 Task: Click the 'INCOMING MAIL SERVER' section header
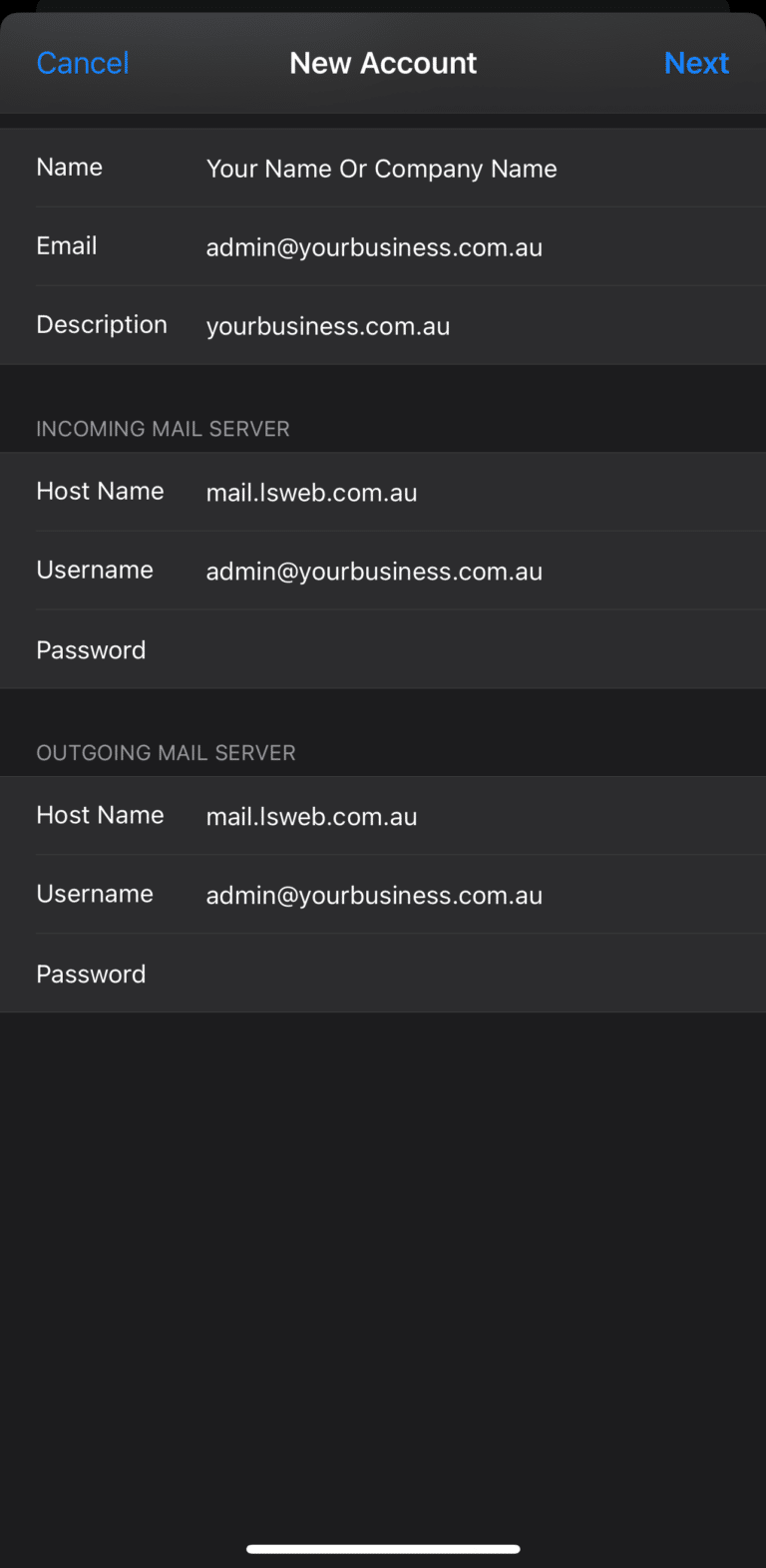(x=163, y=429)
